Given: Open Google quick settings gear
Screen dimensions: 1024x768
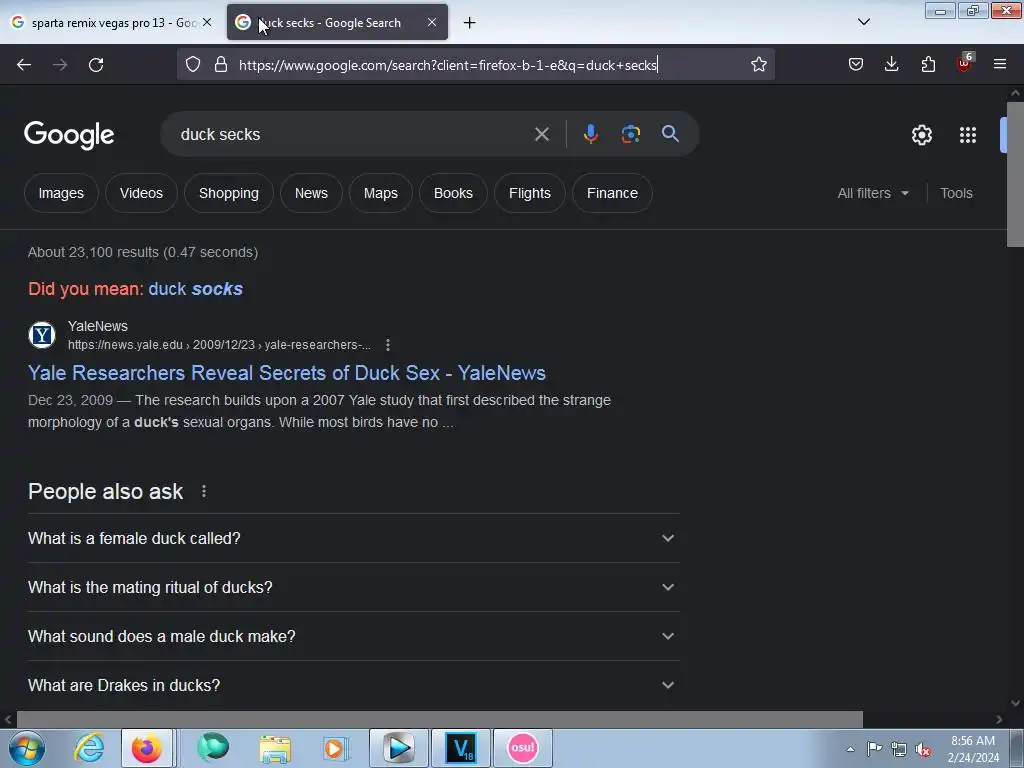Looking at the screenshot, I should (x=921, y=135).
